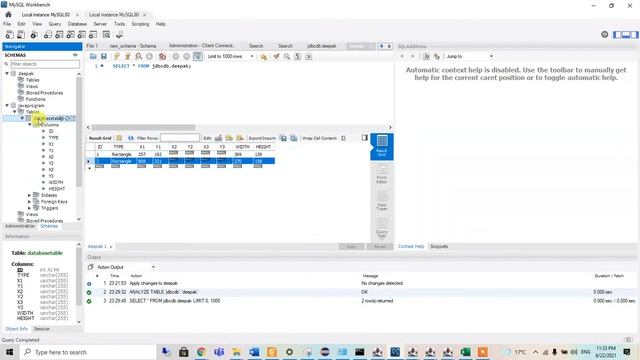The width and height of the screenshot is (640, 360).
Task: Stop the executing query
Action: point(149,56)
